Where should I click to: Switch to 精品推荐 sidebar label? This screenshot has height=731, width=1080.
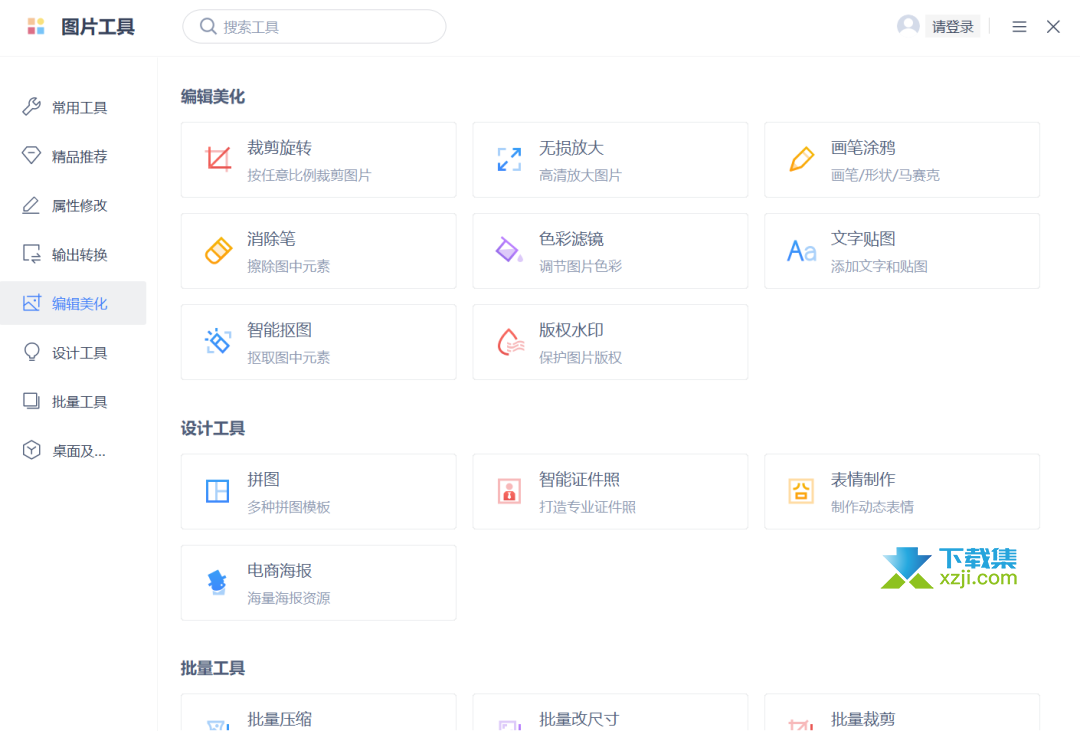pos(80,156)
